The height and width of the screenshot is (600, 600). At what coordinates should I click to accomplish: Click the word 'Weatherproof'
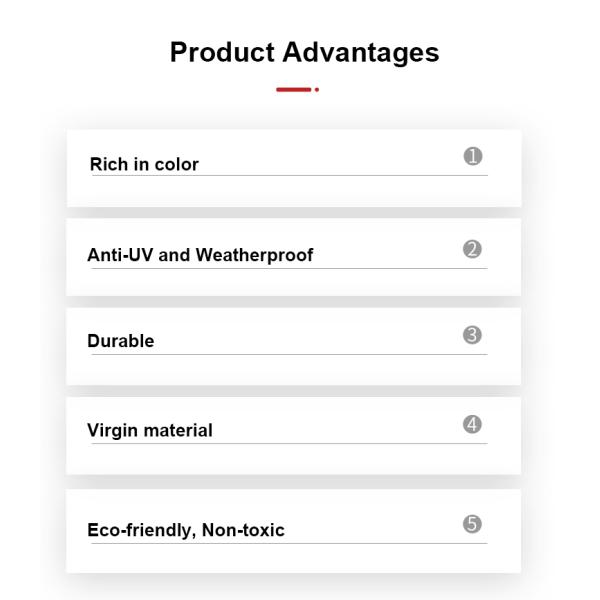coord(254,255)
